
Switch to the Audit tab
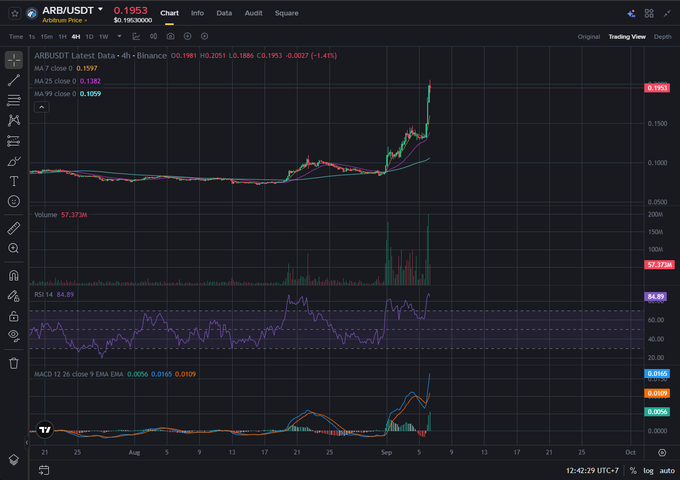(253, 13)
